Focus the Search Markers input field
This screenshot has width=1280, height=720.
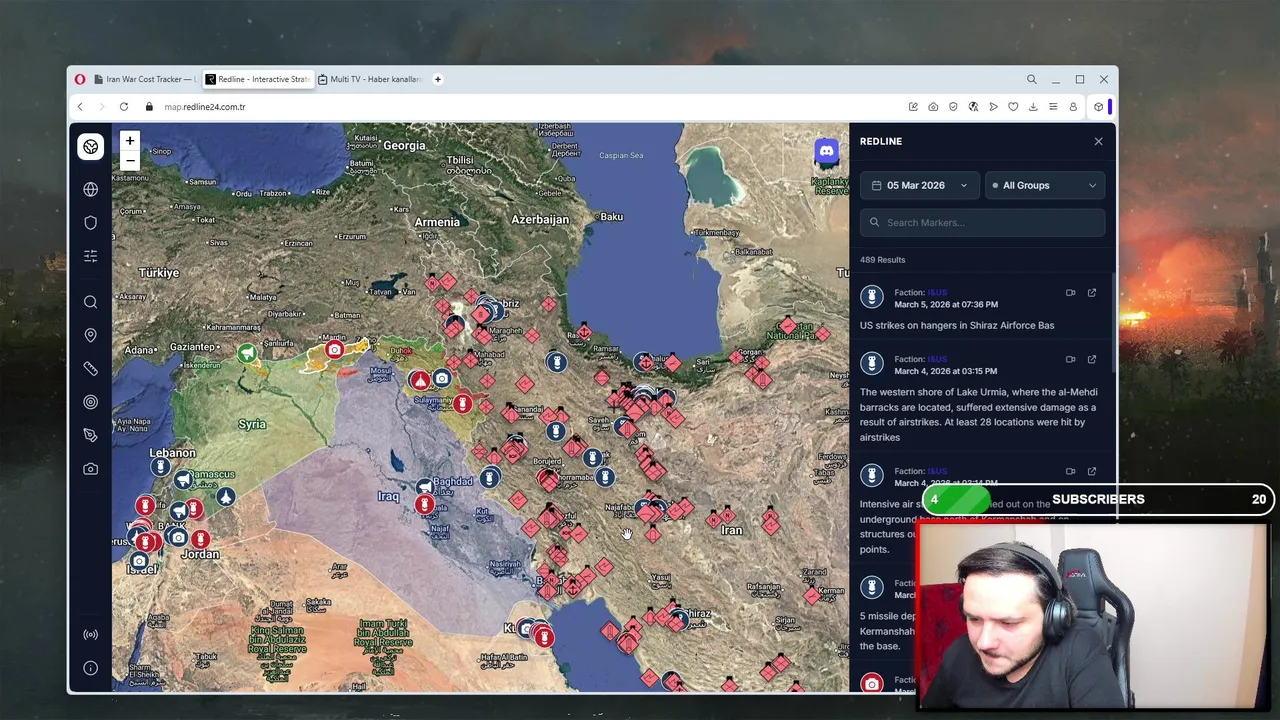(982, 223)
